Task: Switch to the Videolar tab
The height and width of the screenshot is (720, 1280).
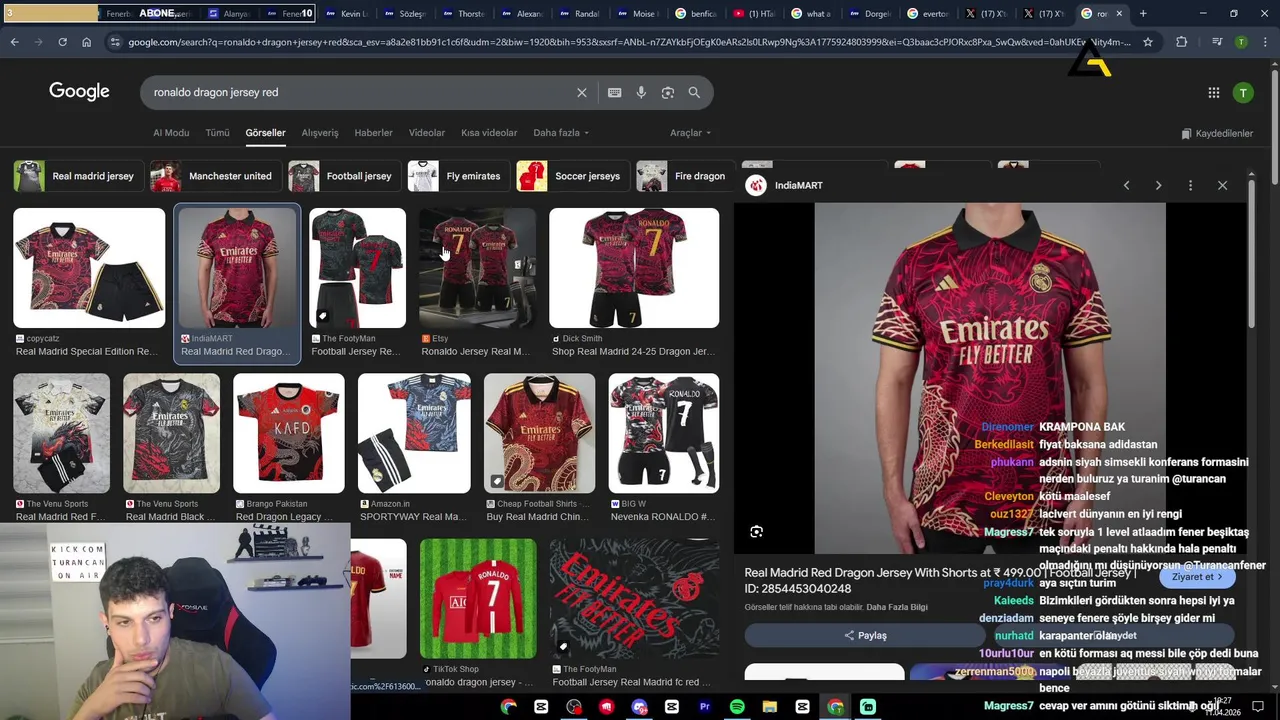Action: tap(427, 133)
